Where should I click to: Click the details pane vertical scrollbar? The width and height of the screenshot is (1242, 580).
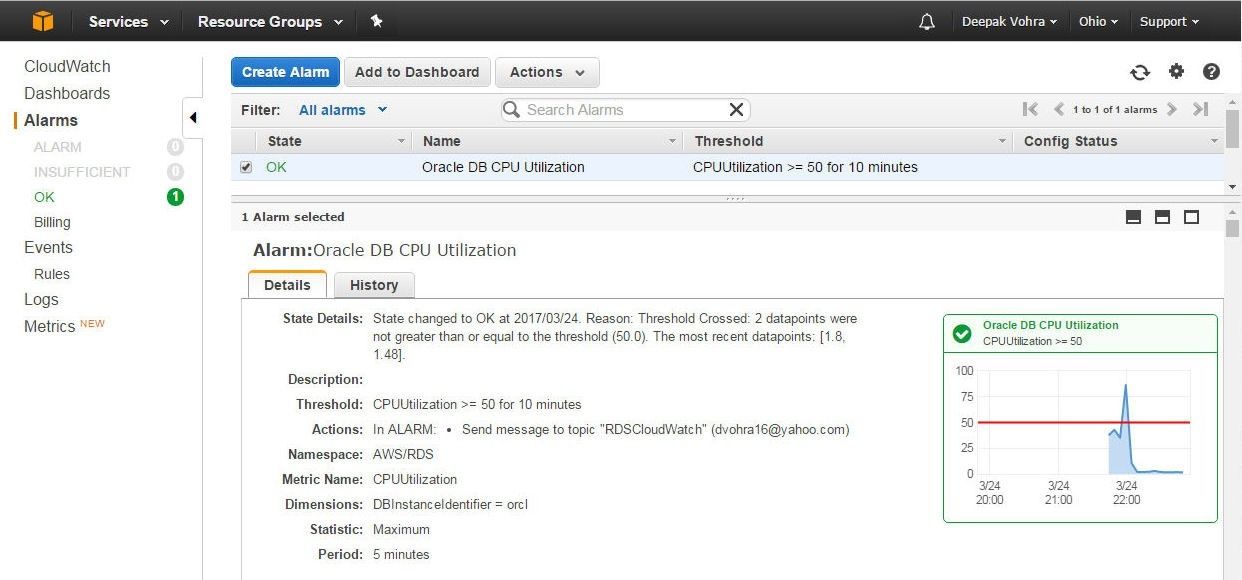1233,228
